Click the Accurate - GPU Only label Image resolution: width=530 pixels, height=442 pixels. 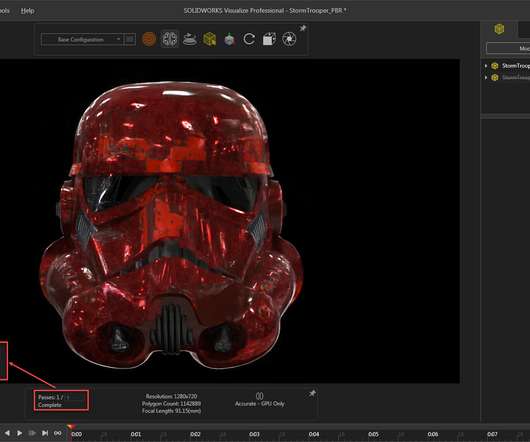[x=260, y=403]
